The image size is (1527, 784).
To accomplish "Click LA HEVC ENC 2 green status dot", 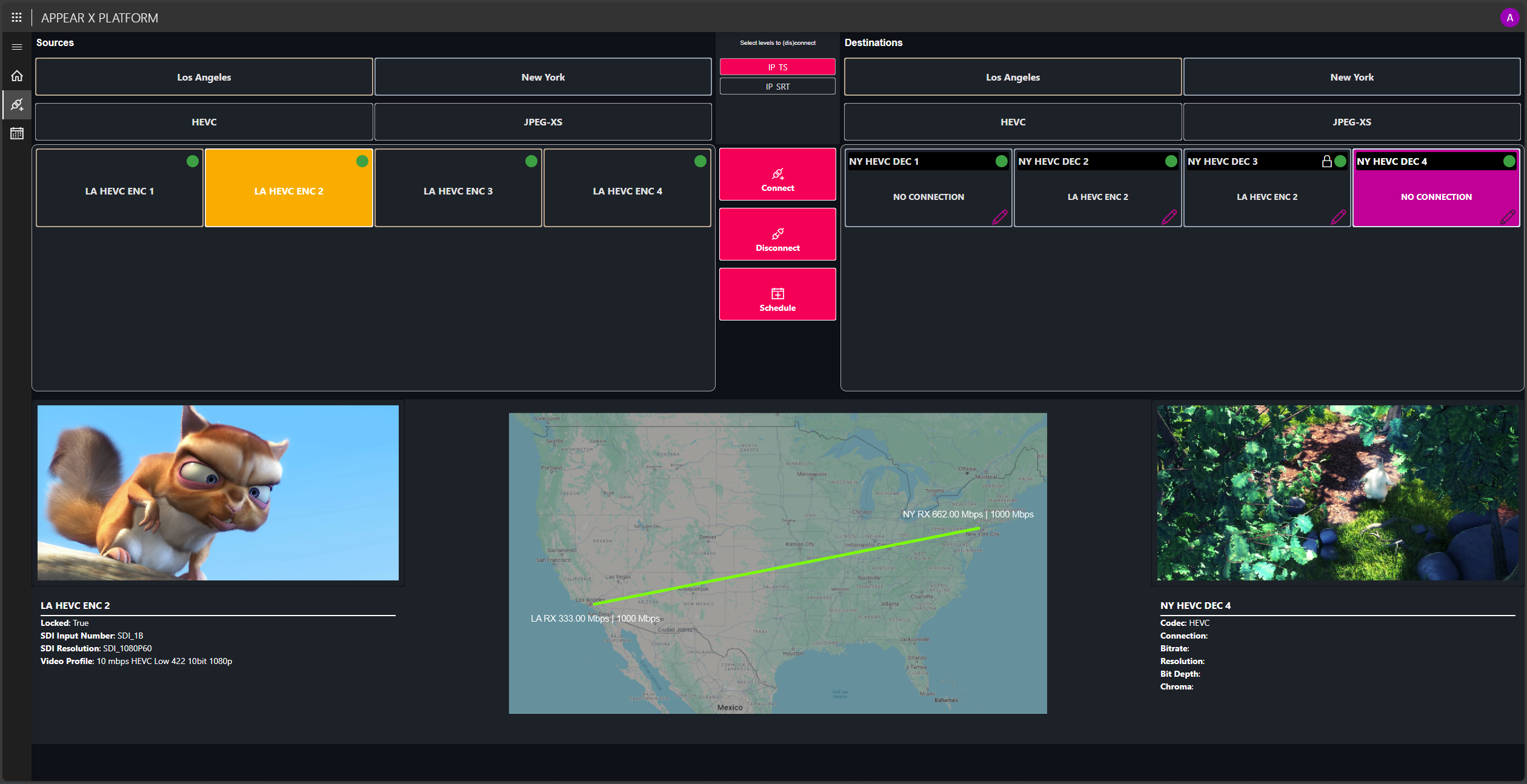I will (x=362, y=161).
